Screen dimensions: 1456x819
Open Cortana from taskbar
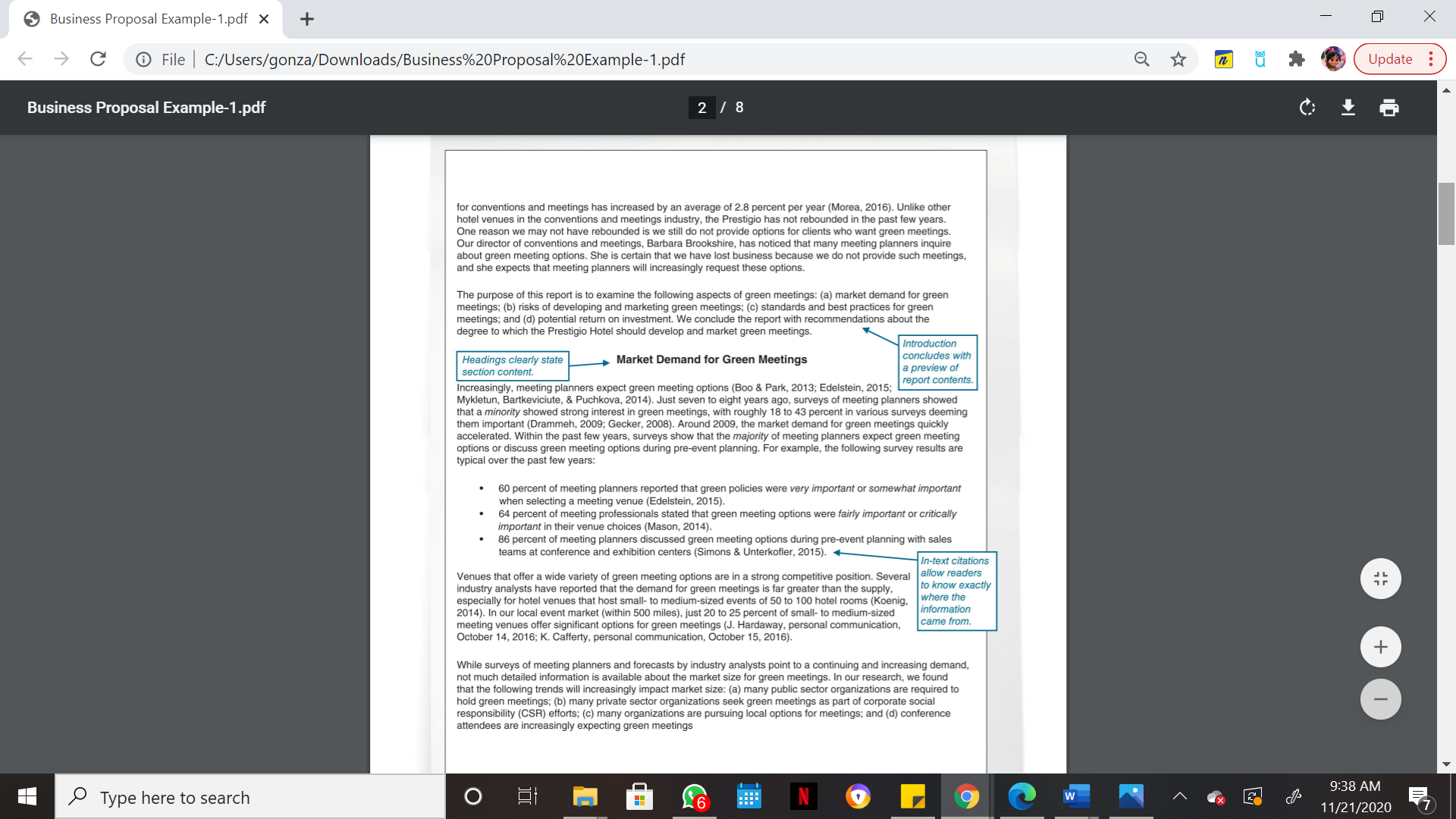[x=472, y=797]
